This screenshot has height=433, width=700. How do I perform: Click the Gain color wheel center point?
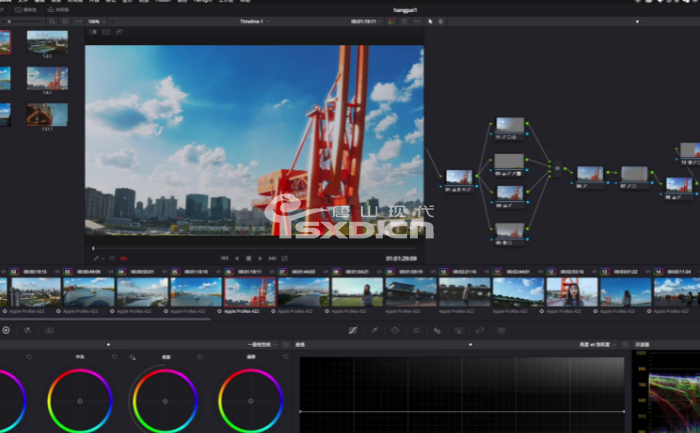165,401
